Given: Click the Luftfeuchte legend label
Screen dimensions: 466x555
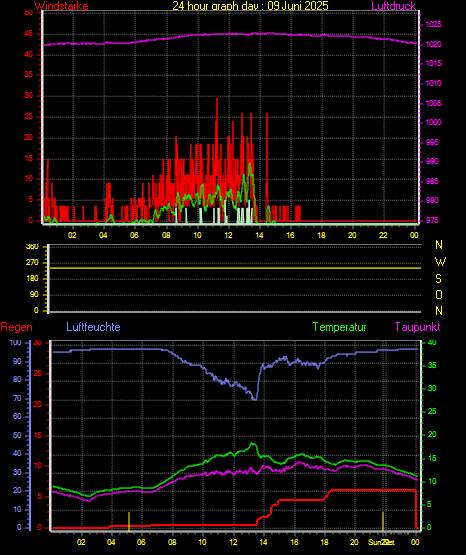Looking at the screenshot, I should (93, 327).
